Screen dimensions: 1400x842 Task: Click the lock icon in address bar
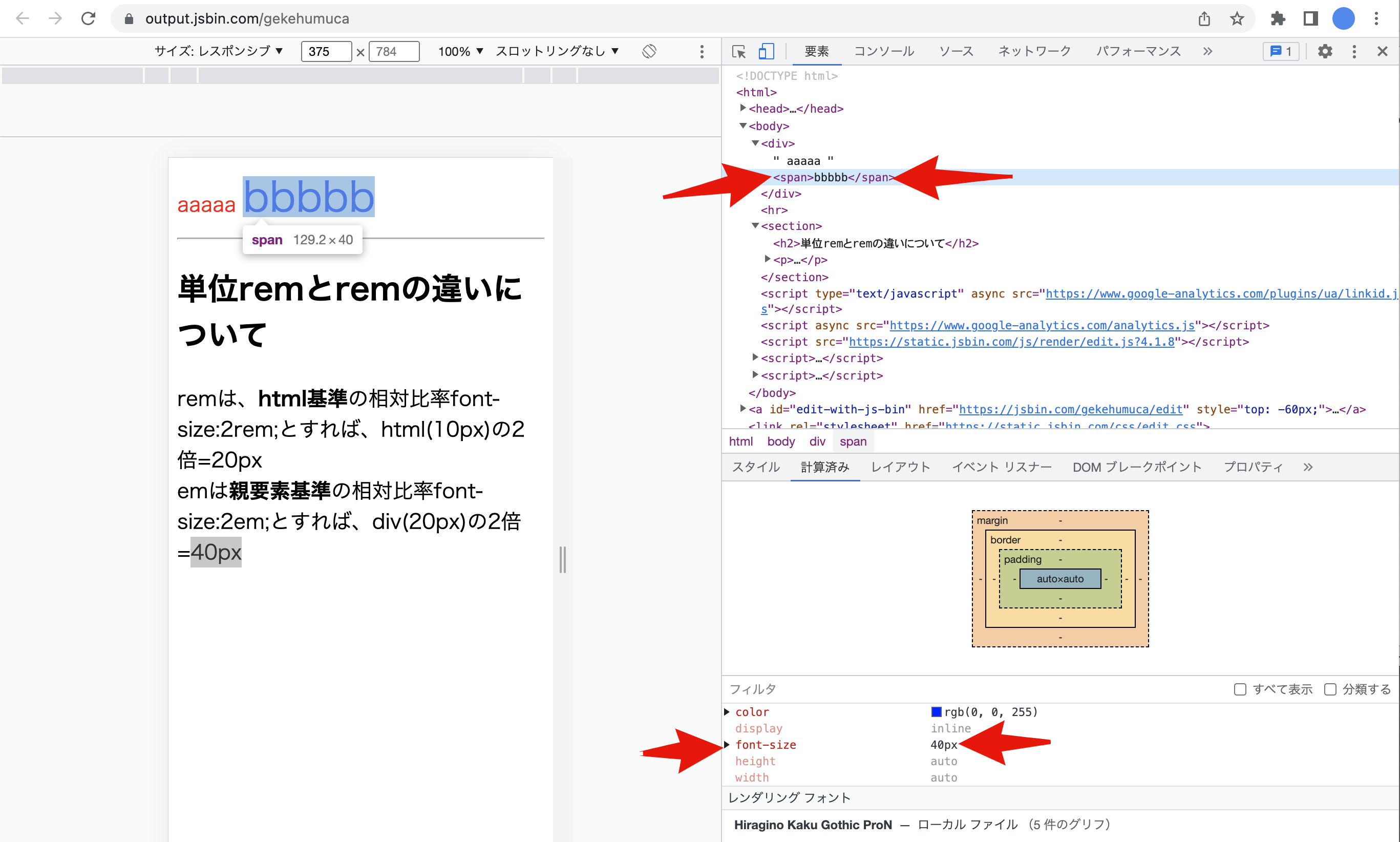tap(129, 19)
